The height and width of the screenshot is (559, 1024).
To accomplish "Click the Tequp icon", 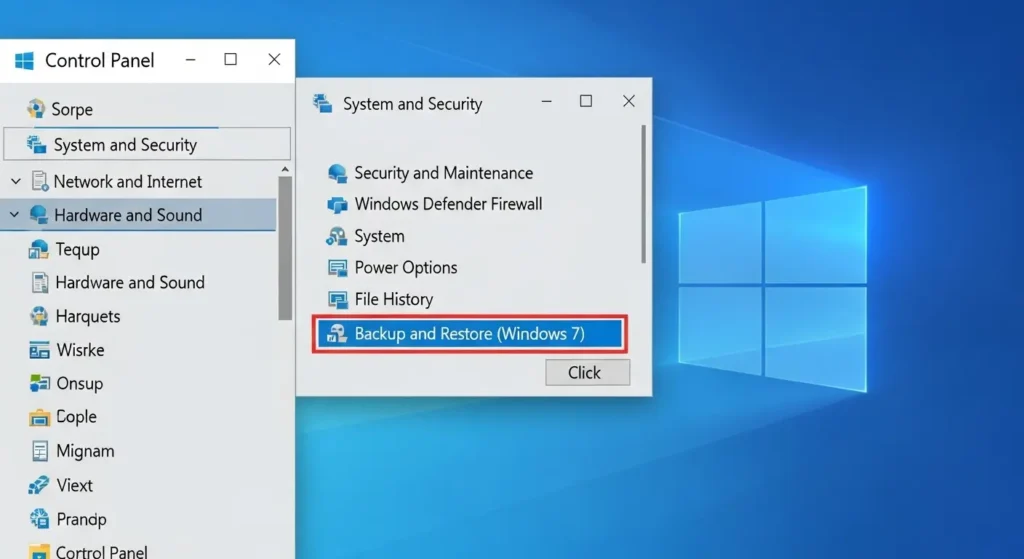I will [x=39, y=249].
